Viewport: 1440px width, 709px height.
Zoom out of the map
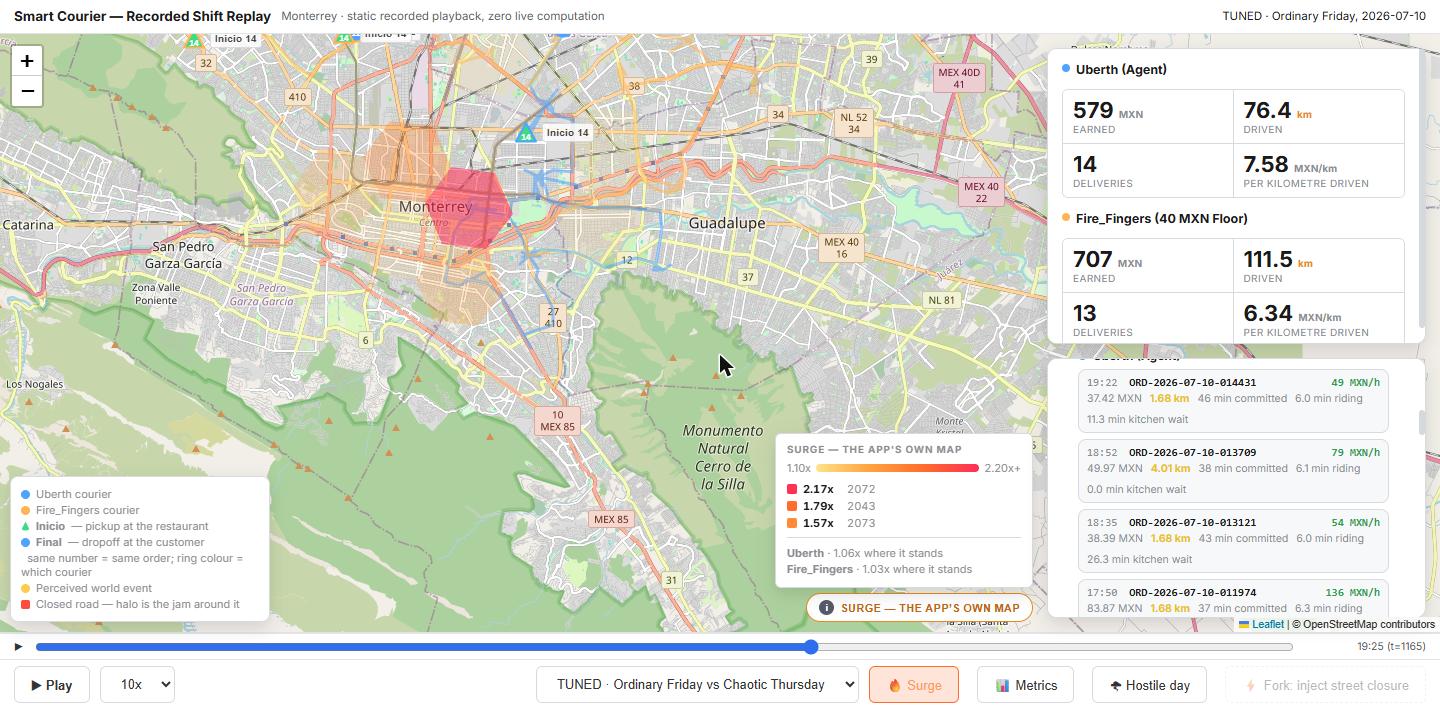tap(27, 91)
